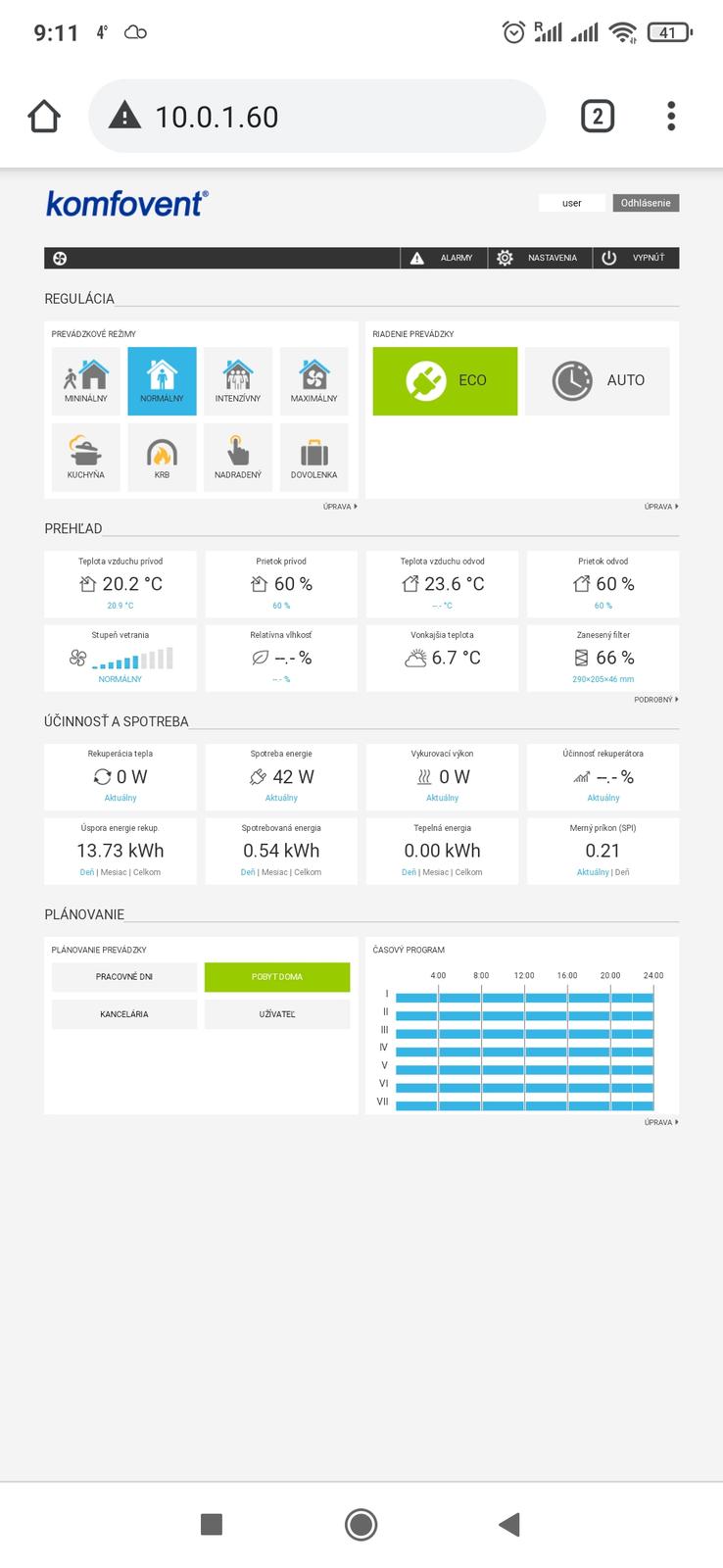Click the fan icon in the black toolbar
Image resolution: width=723 pixels, height=1568 pixels.
60,258
